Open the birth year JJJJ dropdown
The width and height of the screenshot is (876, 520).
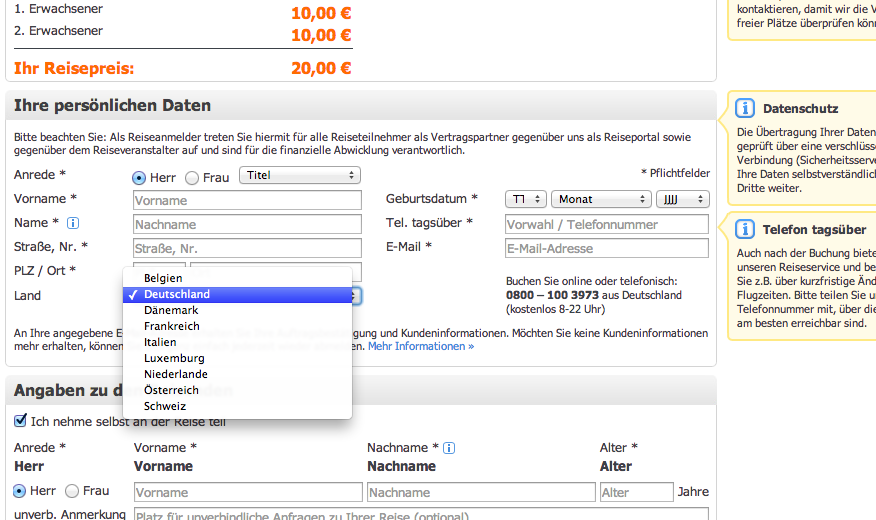click(x=683, y=199)
